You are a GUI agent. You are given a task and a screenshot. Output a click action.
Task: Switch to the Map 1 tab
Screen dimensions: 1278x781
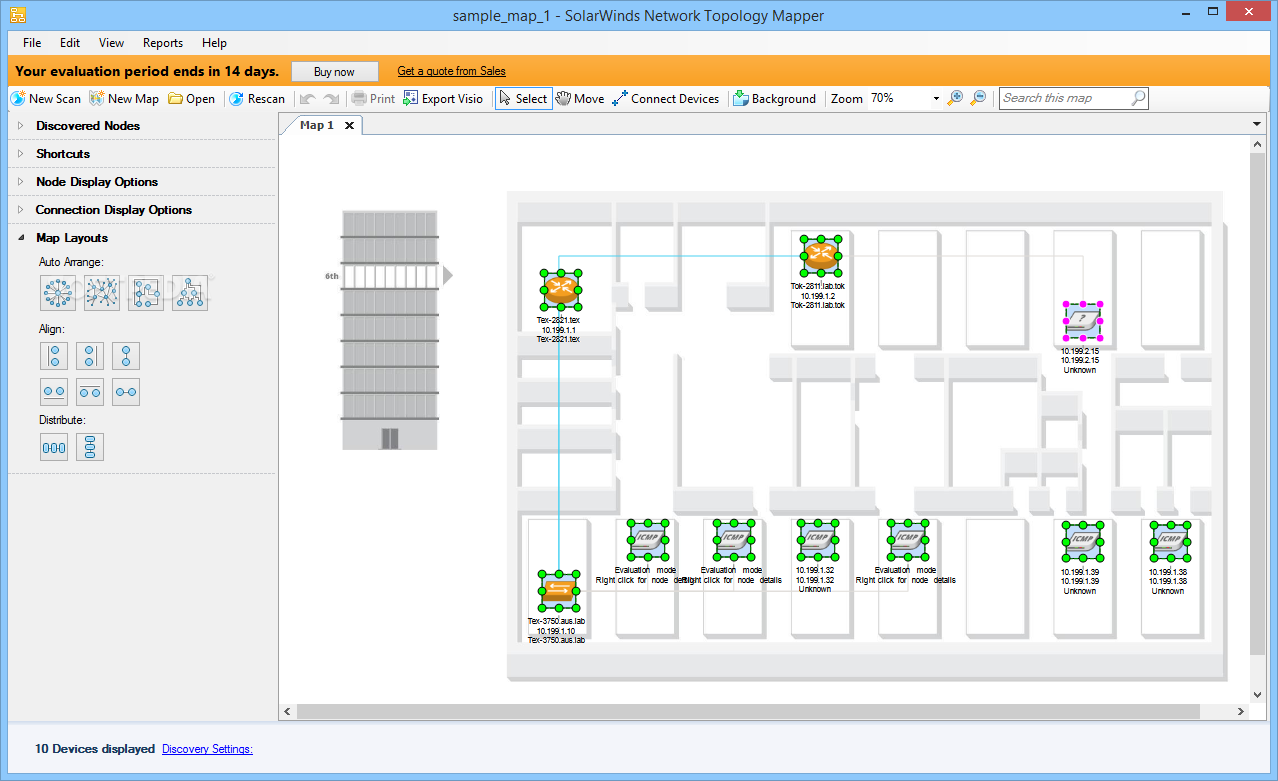point(317,125)
